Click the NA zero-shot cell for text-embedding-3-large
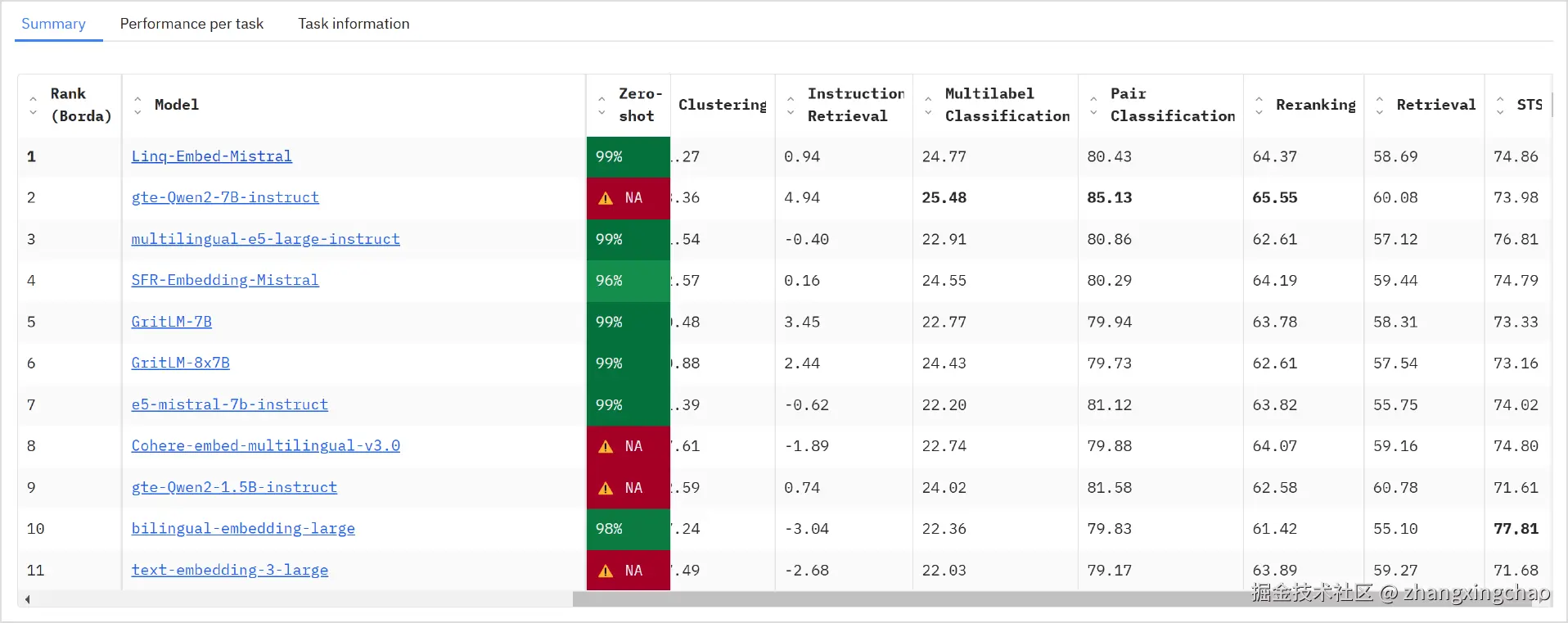The width and height of the screenshot is (1568, 623). coord(629,571)
